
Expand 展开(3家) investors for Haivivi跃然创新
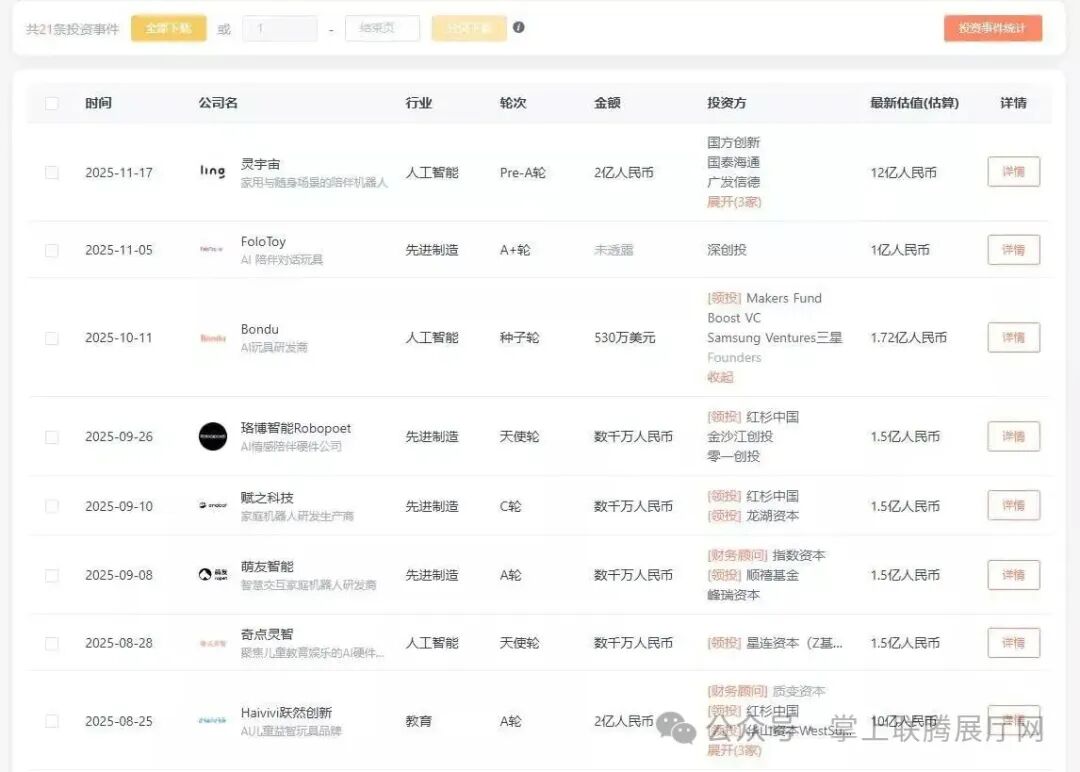(734, 750)
